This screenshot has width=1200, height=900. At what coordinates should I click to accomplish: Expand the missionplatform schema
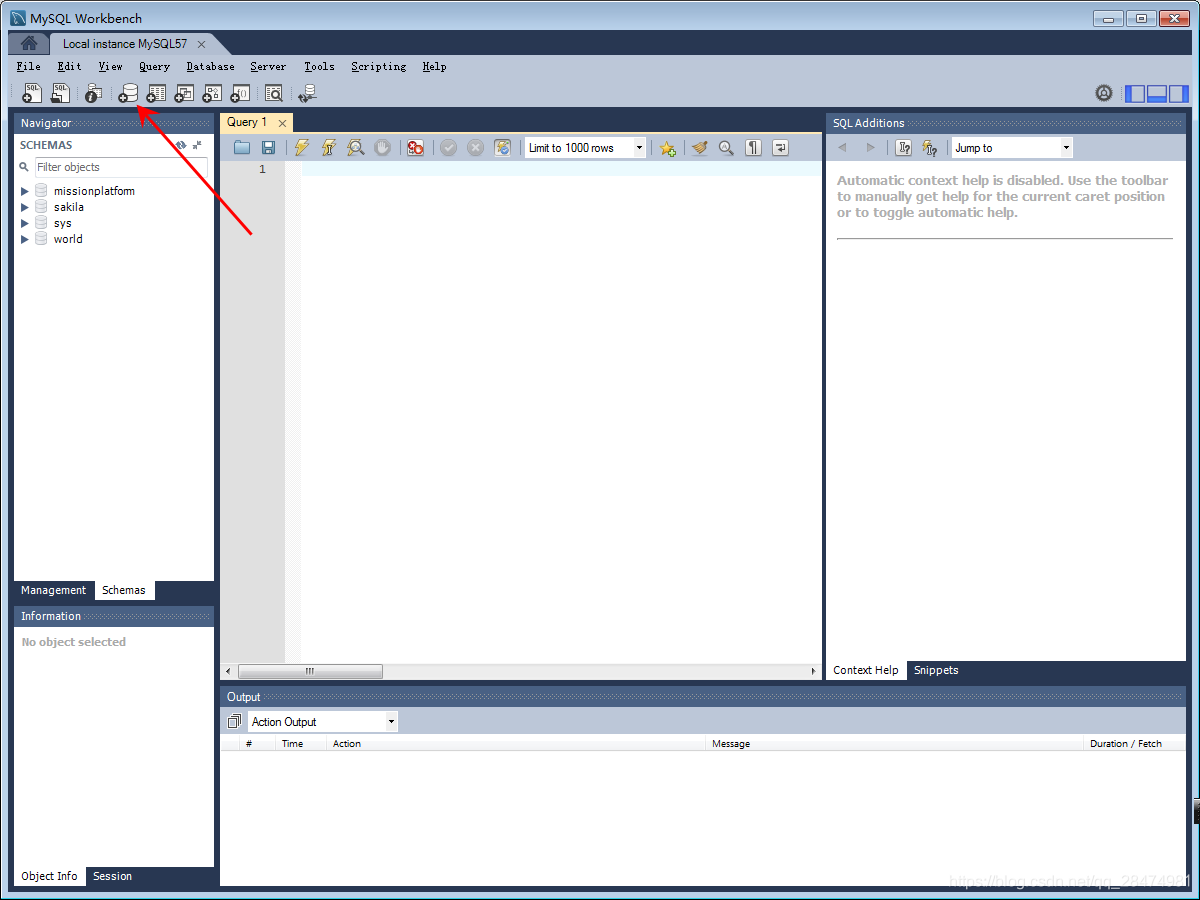tap(25, 191)
